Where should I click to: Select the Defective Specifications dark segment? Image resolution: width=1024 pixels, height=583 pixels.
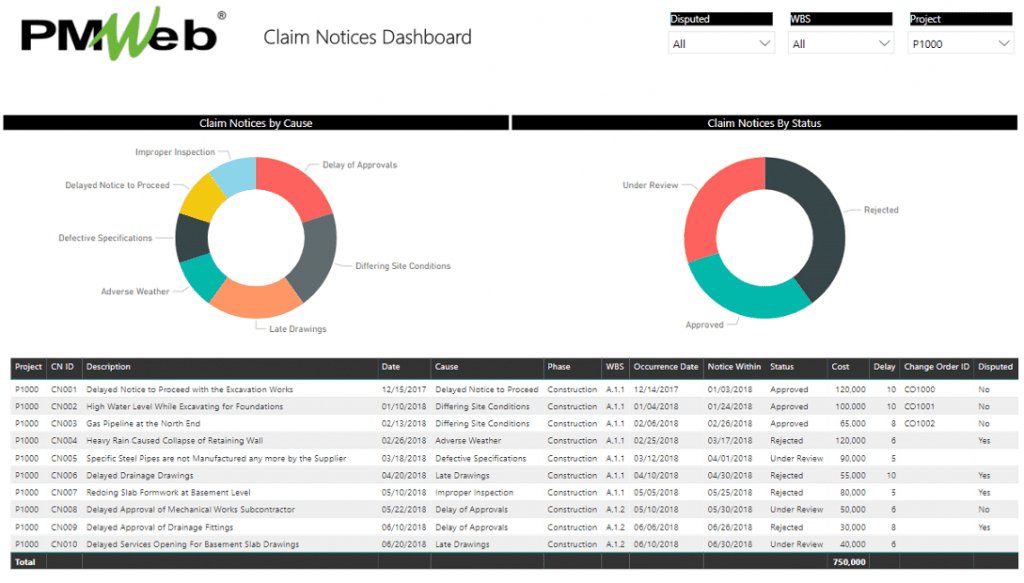tap(192, 238)
